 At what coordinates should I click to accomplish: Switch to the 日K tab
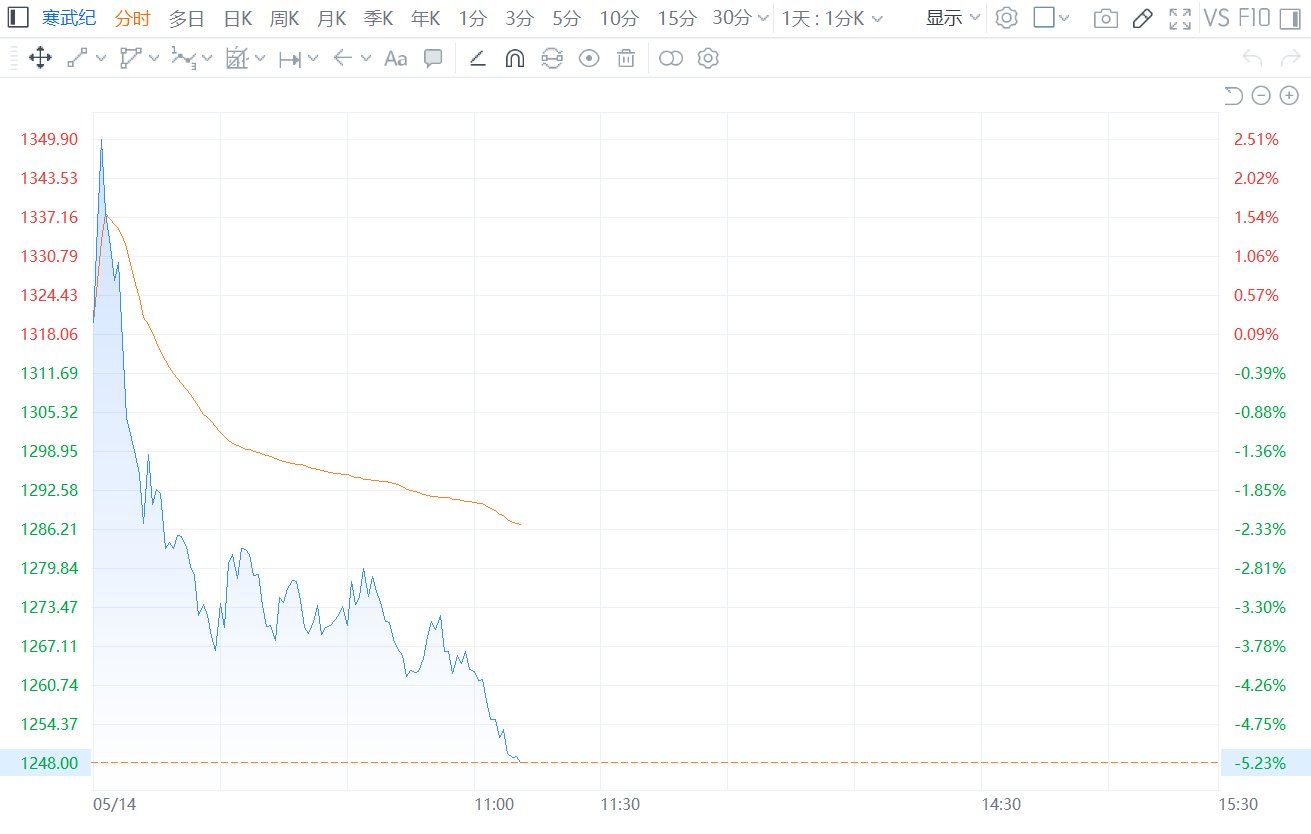coord(238,18)
